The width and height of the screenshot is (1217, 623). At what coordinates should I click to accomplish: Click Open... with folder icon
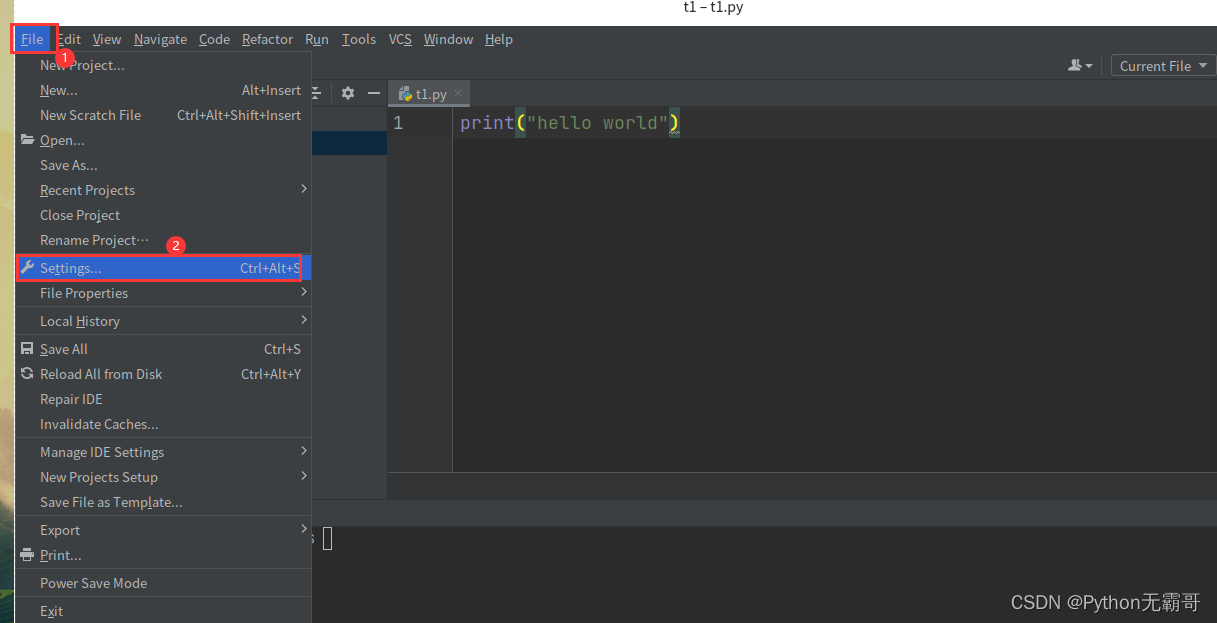pyautogui.click(x=163, y=140)
